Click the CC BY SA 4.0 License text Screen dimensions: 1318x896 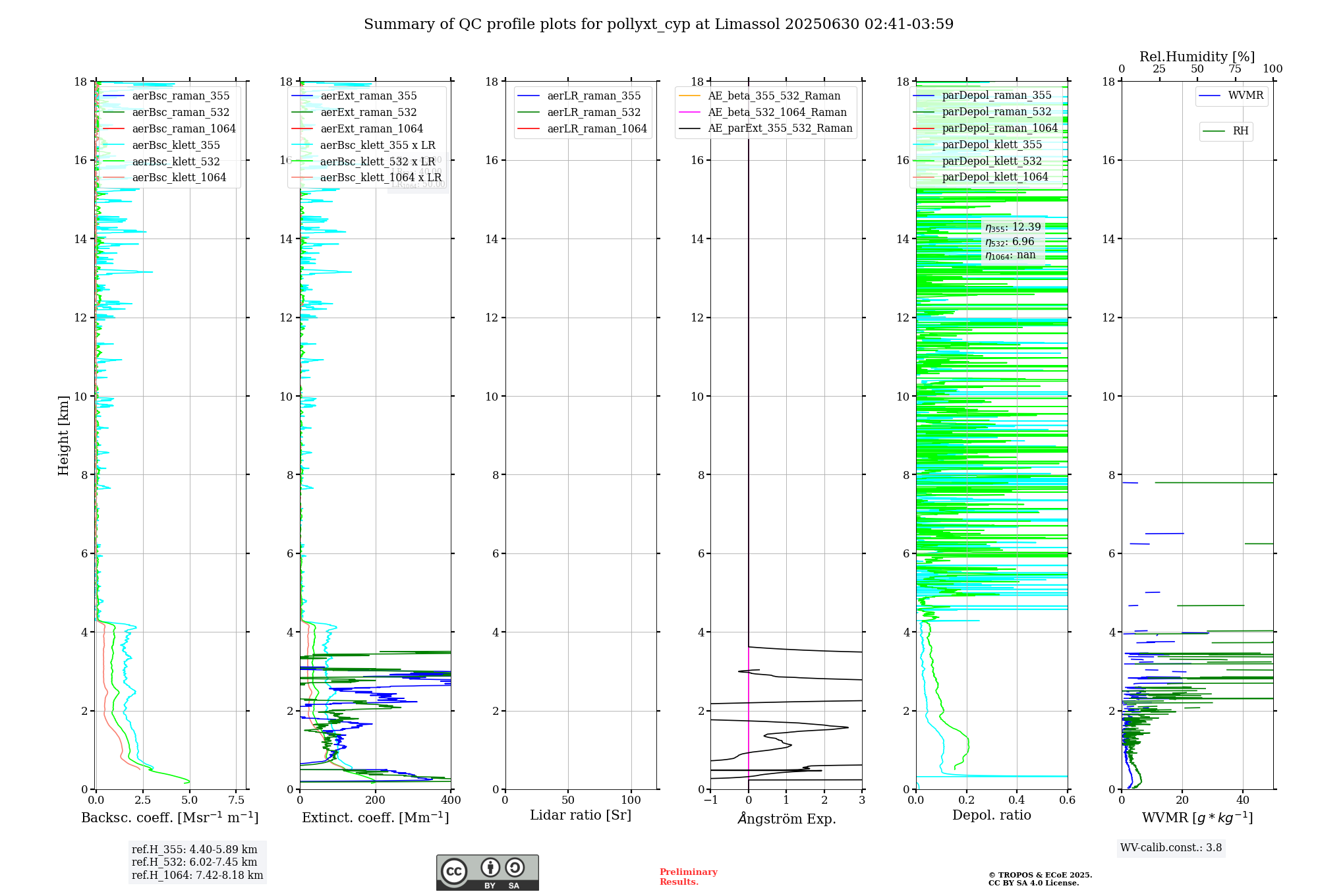coord(1033,883)
